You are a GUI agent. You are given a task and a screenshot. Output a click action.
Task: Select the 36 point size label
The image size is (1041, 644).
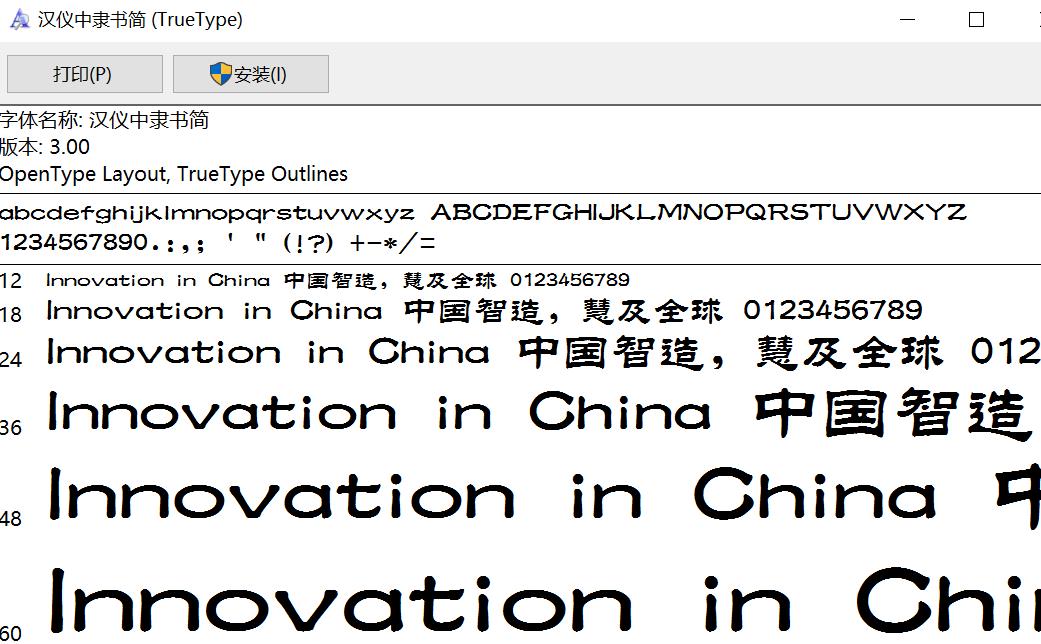(x=11, y=428)
